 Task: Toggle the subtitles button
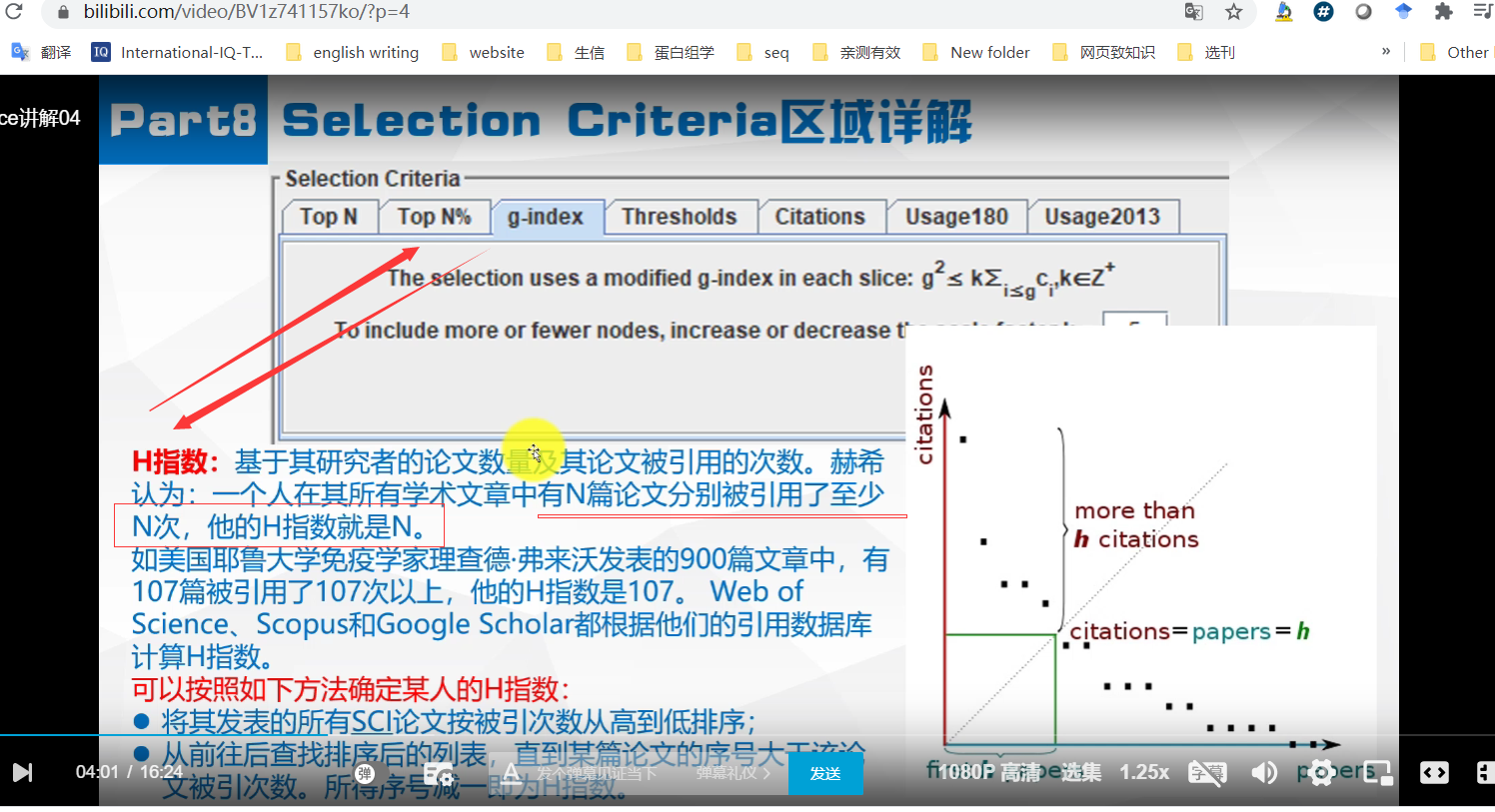pyautogui.click(x=1207, y=772)
